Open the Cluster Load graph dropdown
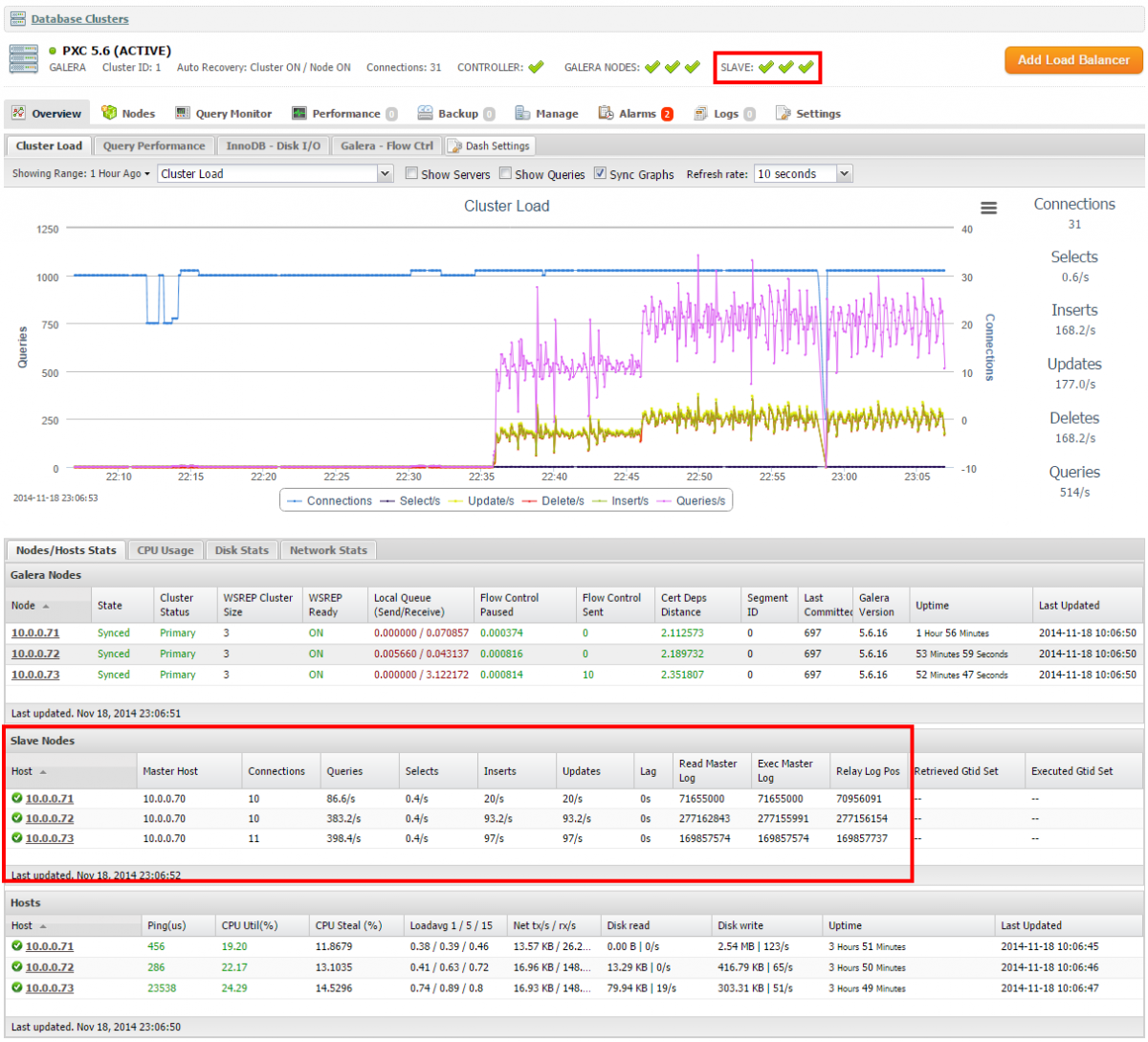The image size is (1148, 1042). point(276,174)
